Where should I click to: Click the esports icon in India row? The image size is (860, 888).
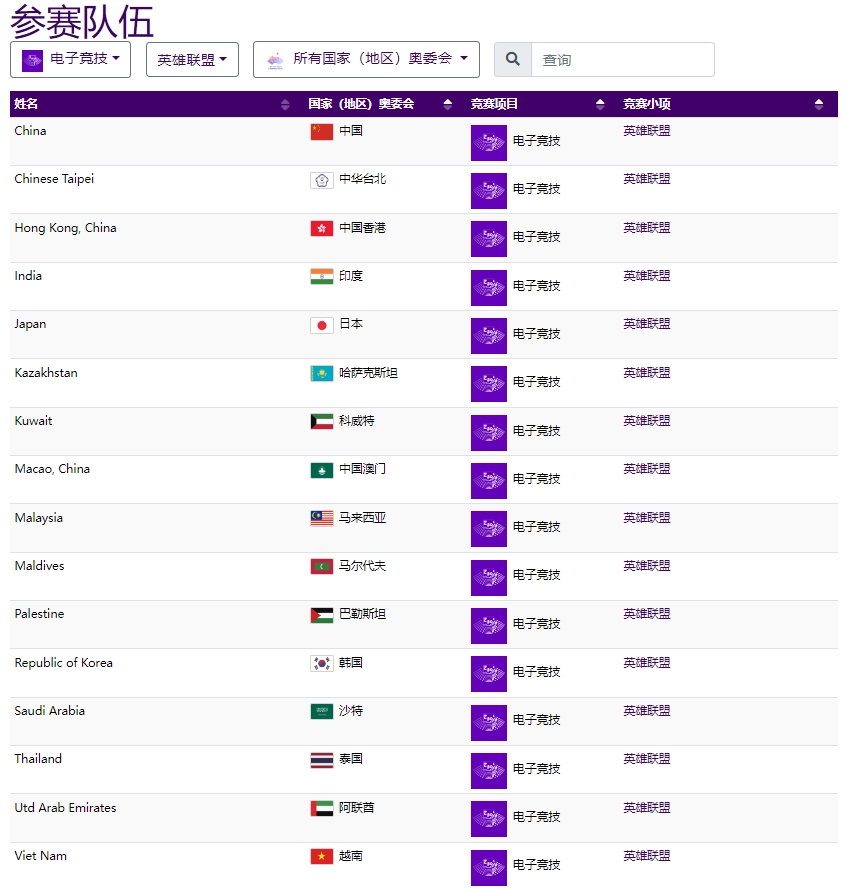pyautogui.click(x=489, y=287)
